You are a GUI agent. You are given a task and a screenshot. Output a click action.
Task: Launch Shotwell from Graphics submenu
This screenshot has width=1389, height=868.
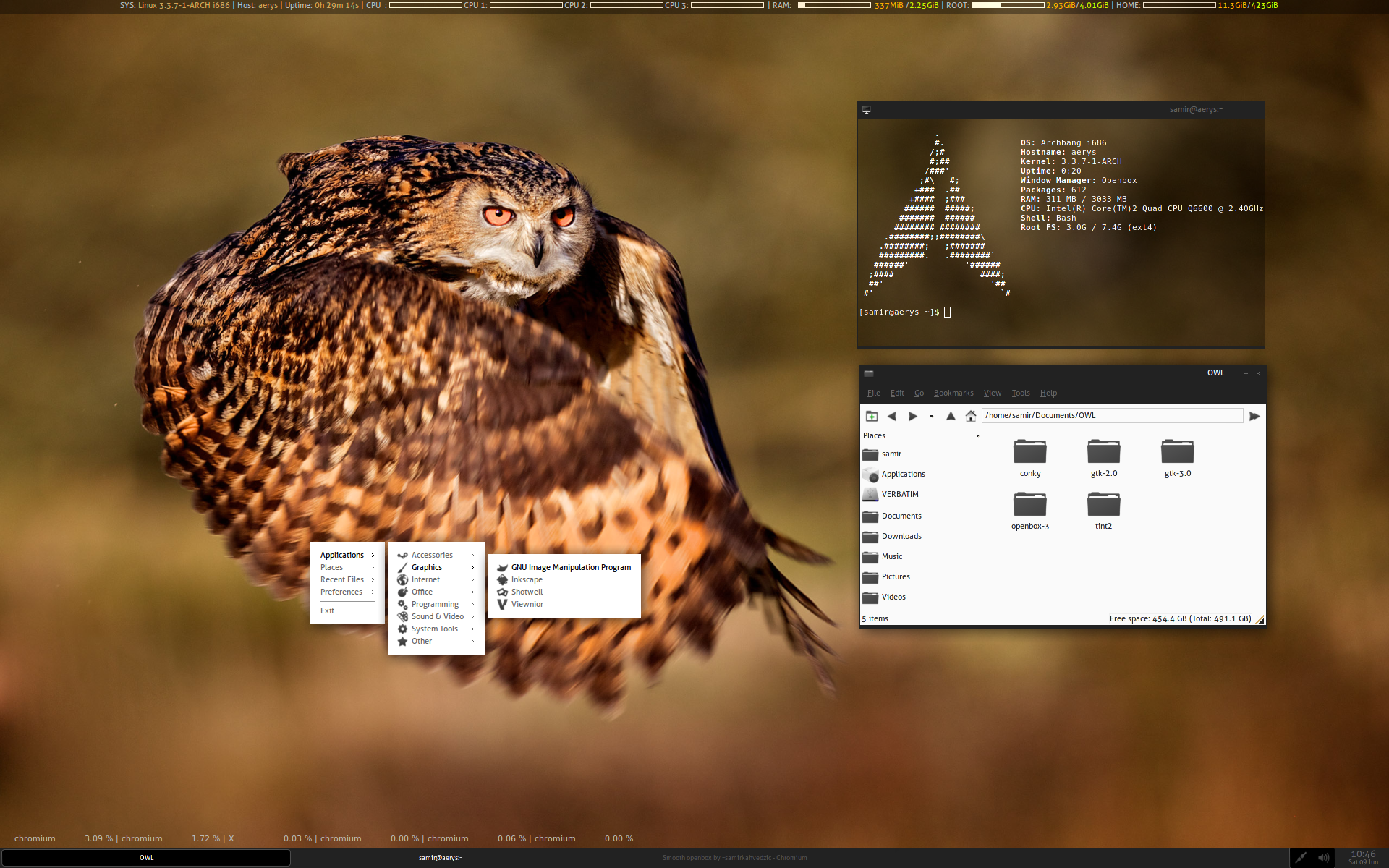tap(564, 592)
